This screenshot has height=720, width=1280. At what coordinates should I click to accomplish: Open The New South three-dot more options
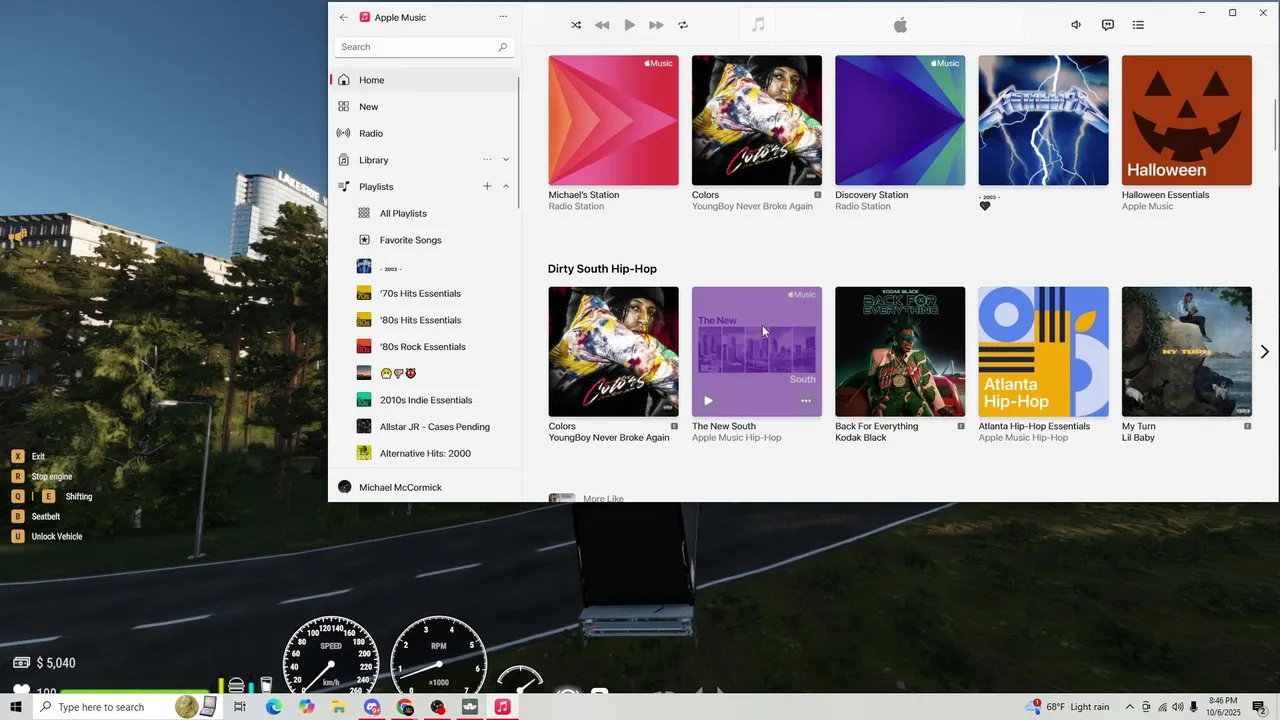click(806, 401)
